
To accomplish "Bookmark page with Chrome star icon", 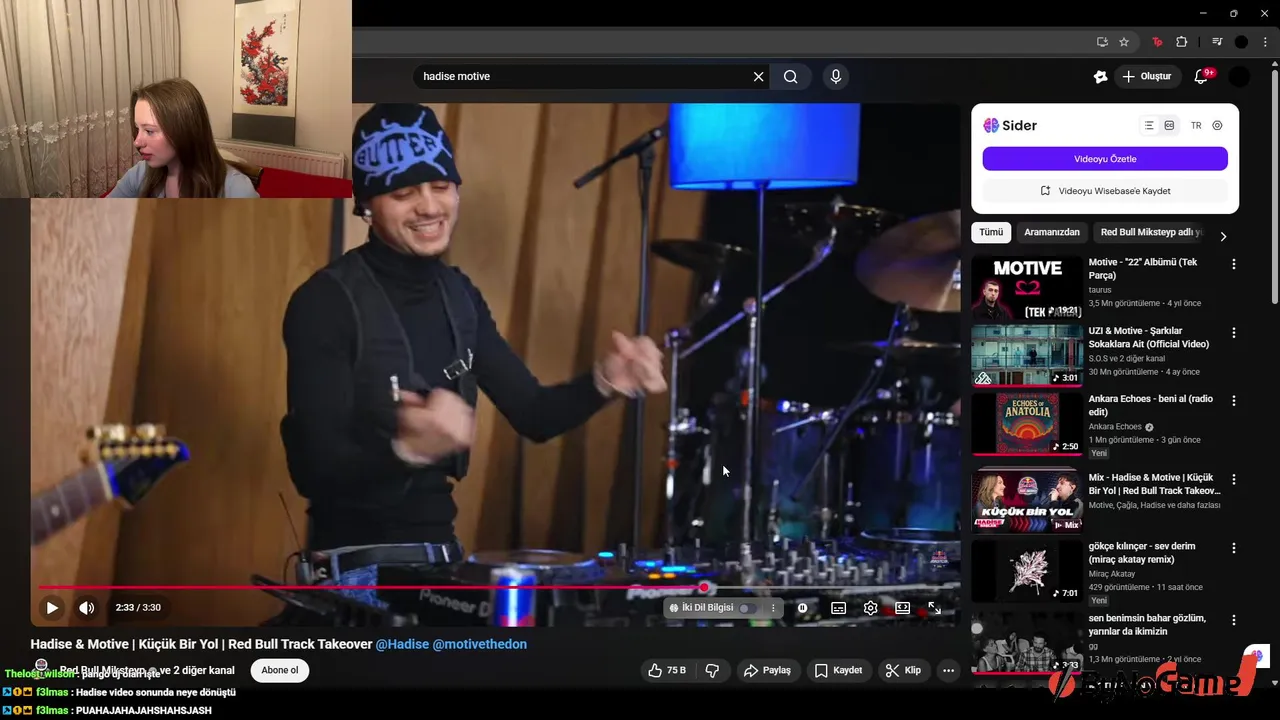I will pos(1124,42).
